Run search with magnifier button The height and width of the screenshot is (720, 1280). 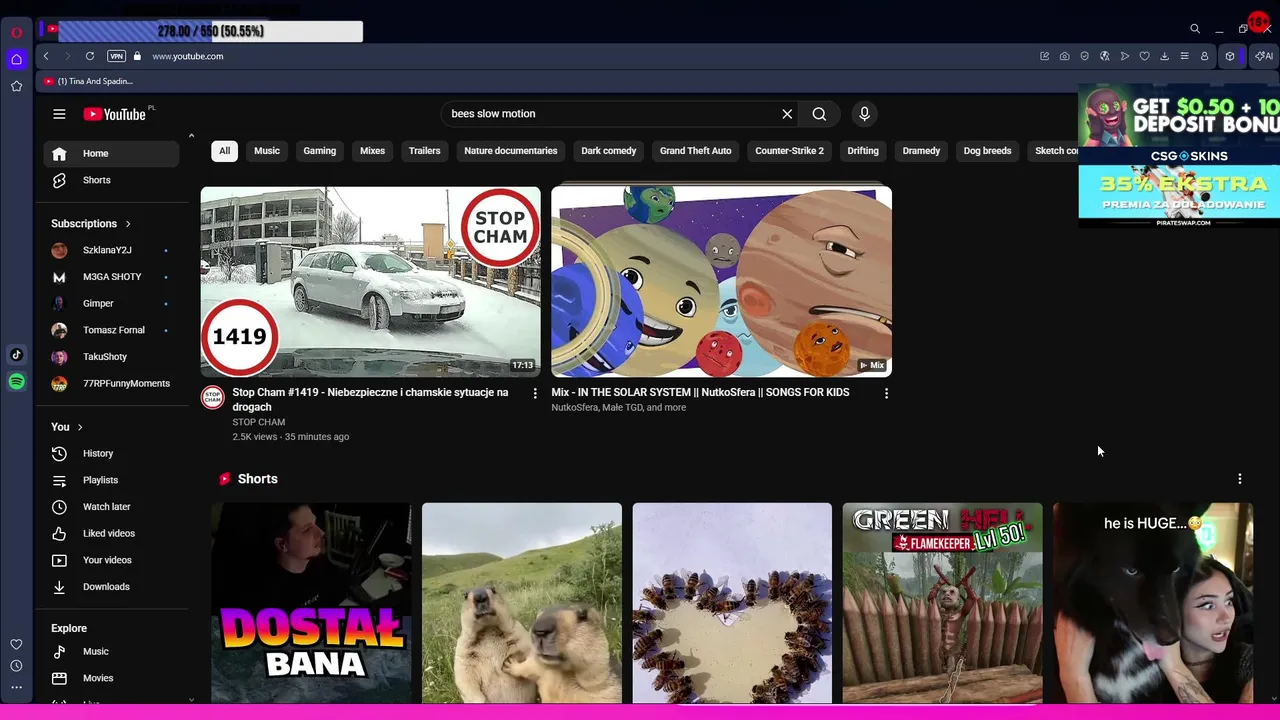(x=819, y=114)
